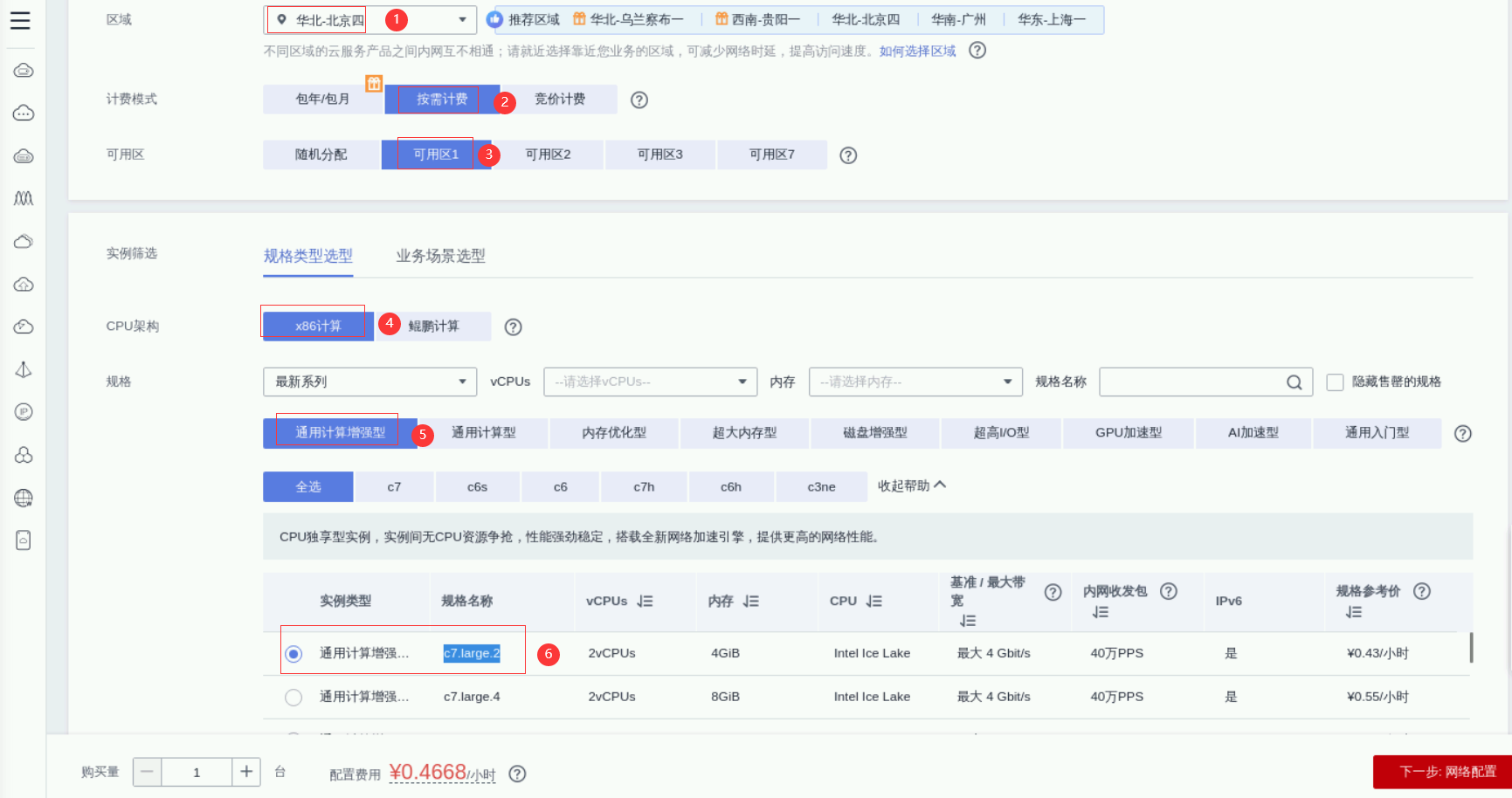Click the globe sidebar icon
The height and width of the screenshot is (798, 1512).
[24, 498]
